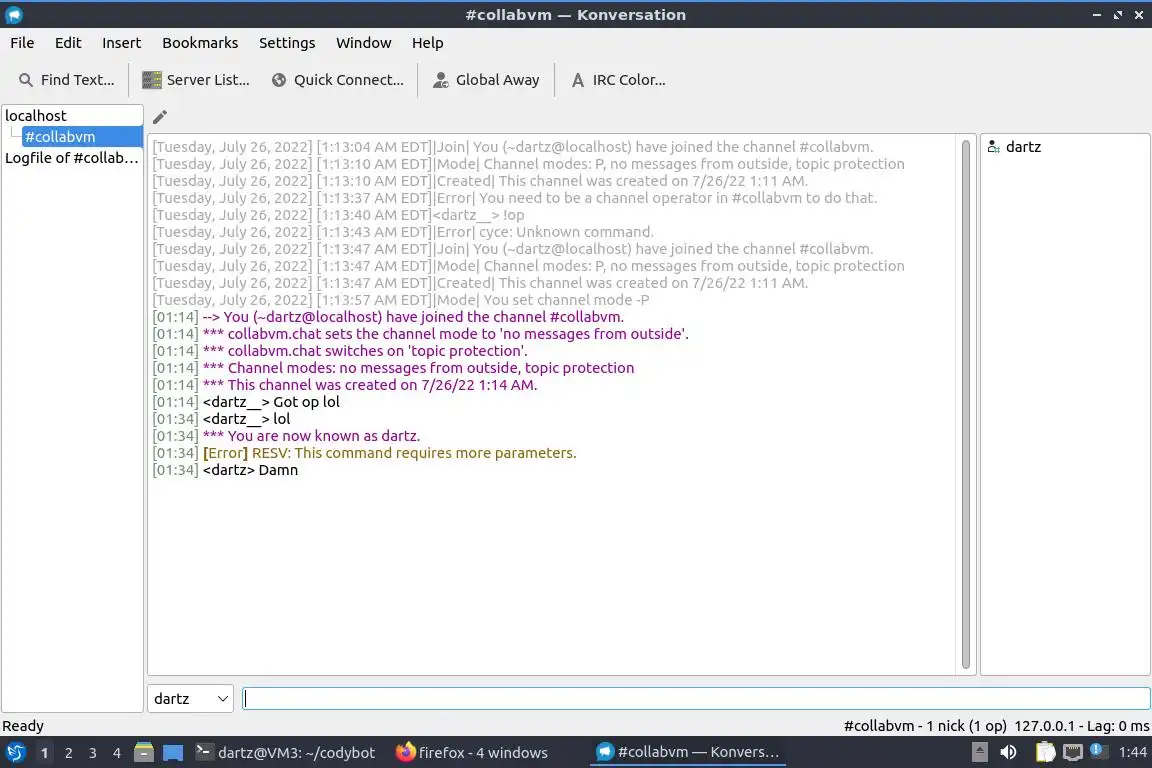Open the Server List dialog
Viewport: 1152px width, 768px height.
(x=195, y=80)
